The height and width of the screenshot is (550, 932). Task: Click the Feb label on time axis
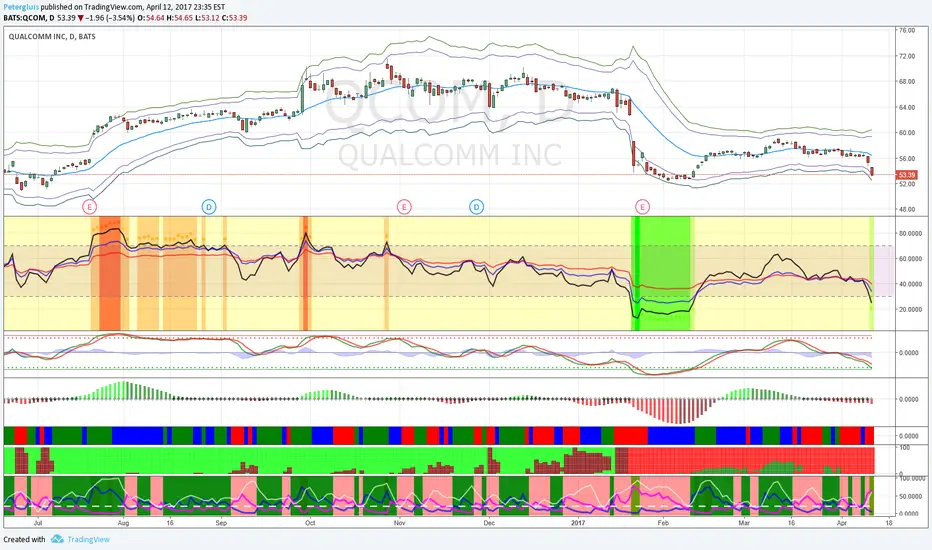point(663,523)
